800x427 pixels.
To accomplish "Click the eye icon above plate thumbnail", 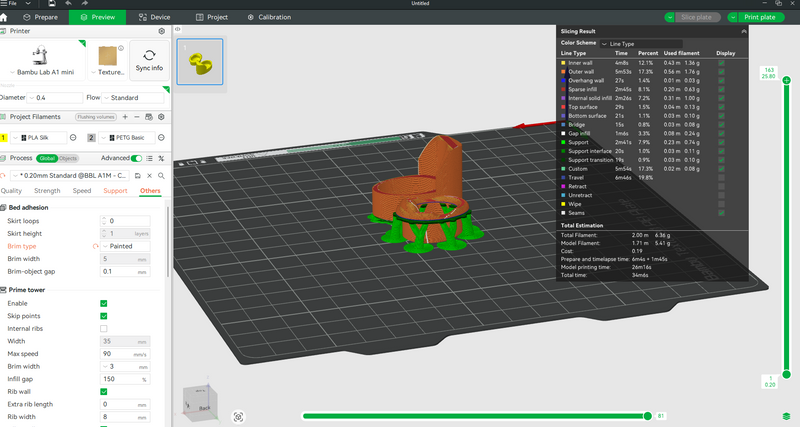I will (x=178, y=30).
